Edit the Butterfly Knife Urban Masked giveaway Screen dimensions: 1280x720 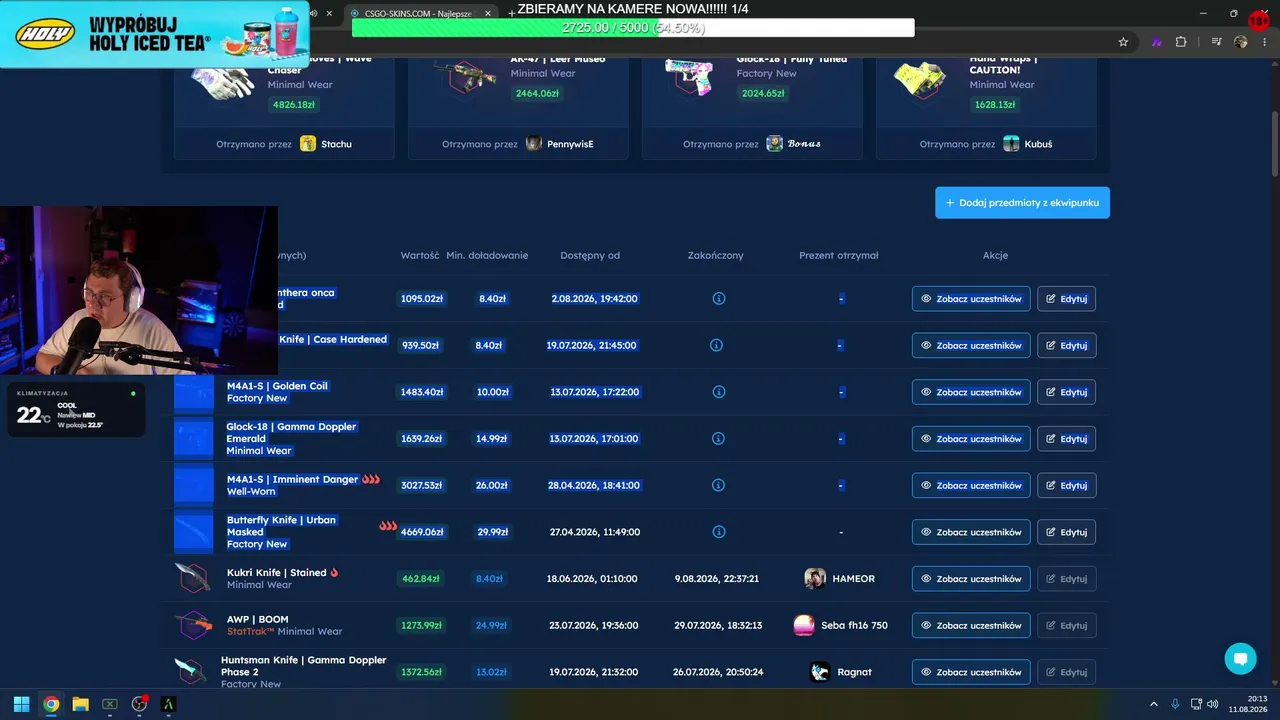[x=1067, y=532]
